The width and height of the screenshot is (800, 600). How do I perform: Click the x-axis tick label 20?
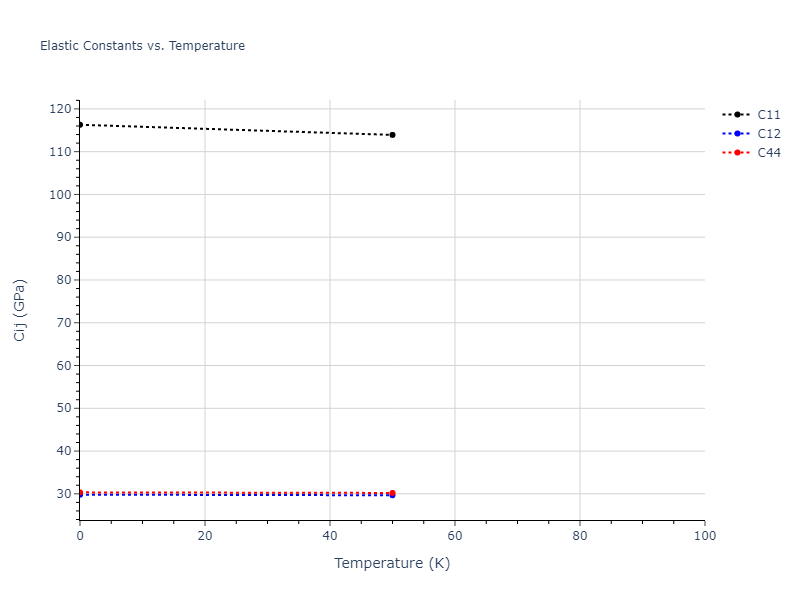(205, 536)
